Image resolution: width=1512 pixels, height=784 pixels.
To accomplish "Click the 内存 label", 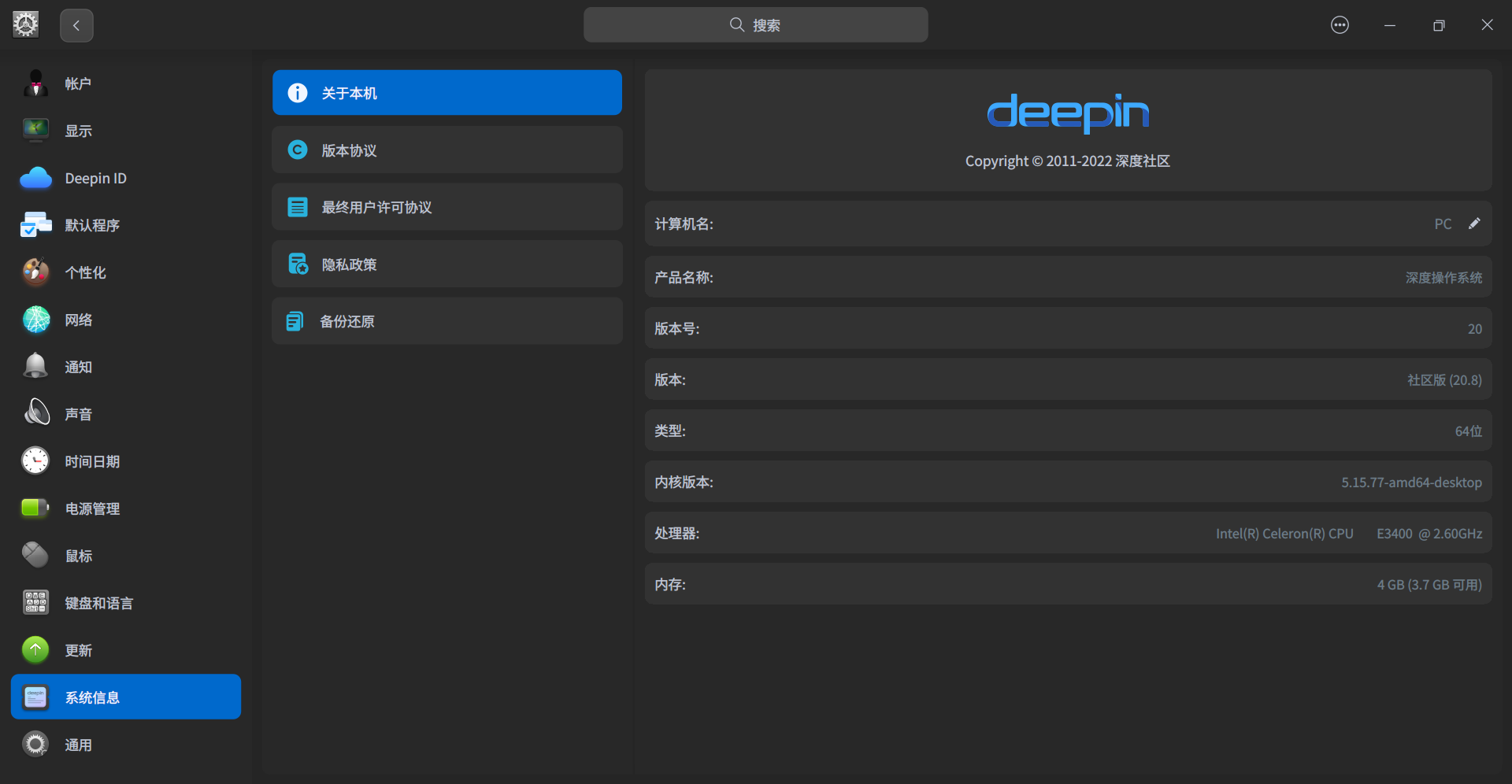I will [x=670, y=585].
